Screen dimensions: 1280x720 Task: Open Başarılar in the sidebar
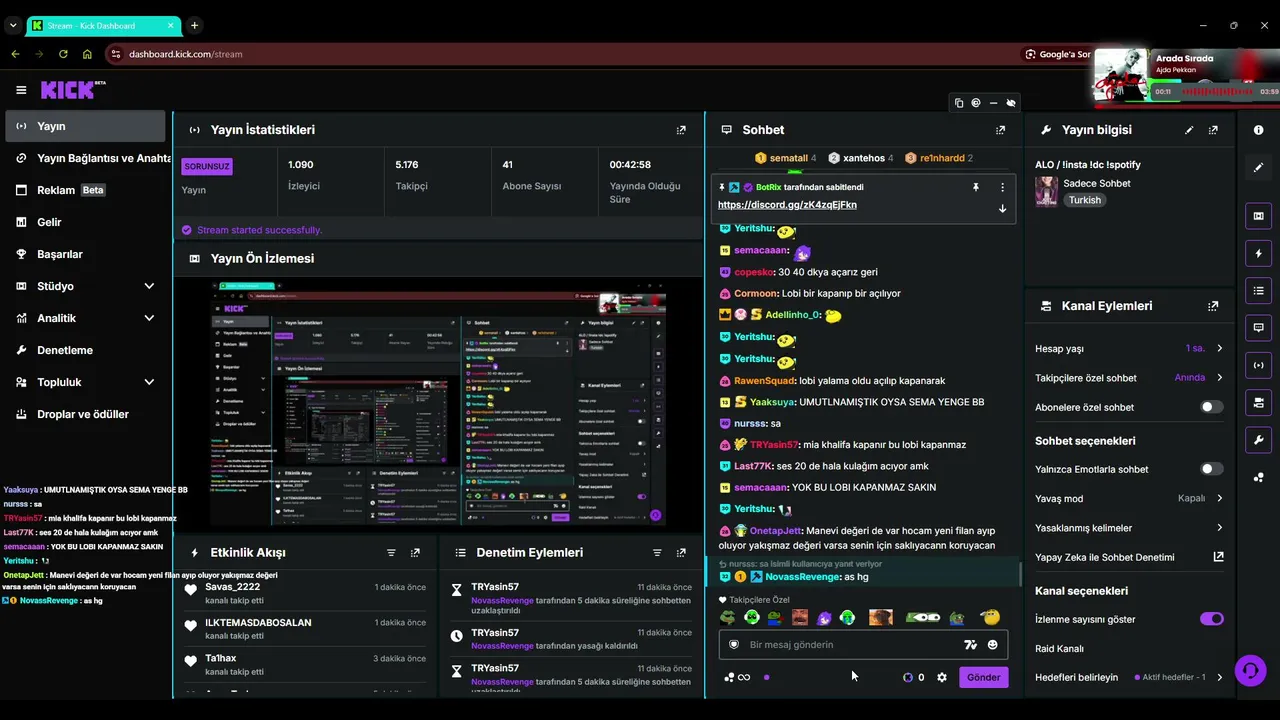(85, 254)
